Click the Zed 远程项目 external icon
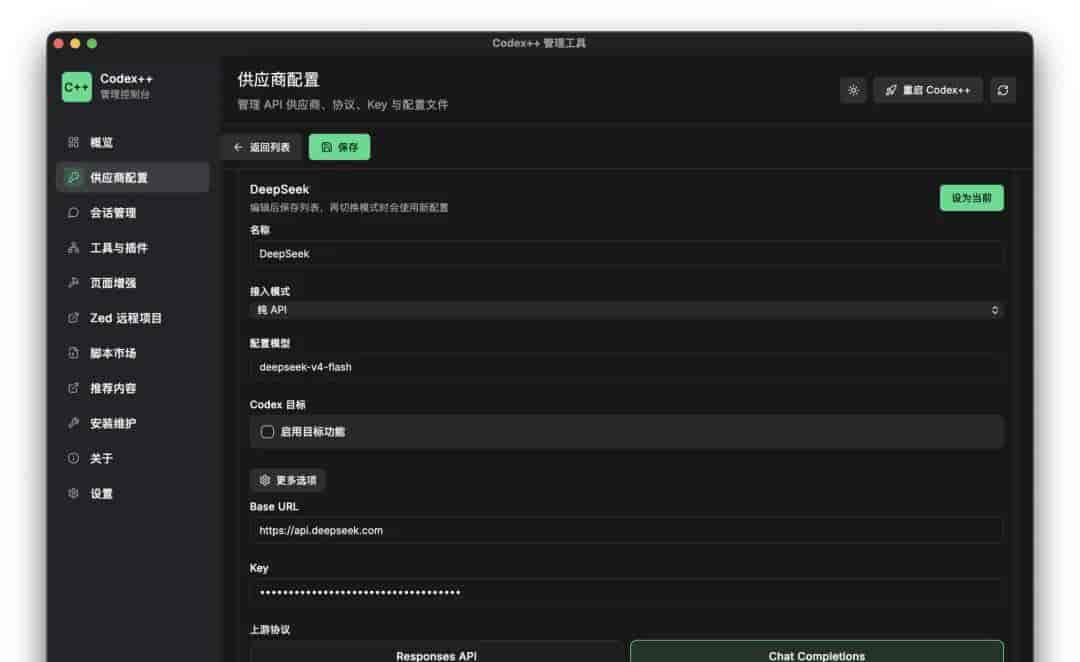The width and height of the screenshot is (1080, 662). pos(74,318)
